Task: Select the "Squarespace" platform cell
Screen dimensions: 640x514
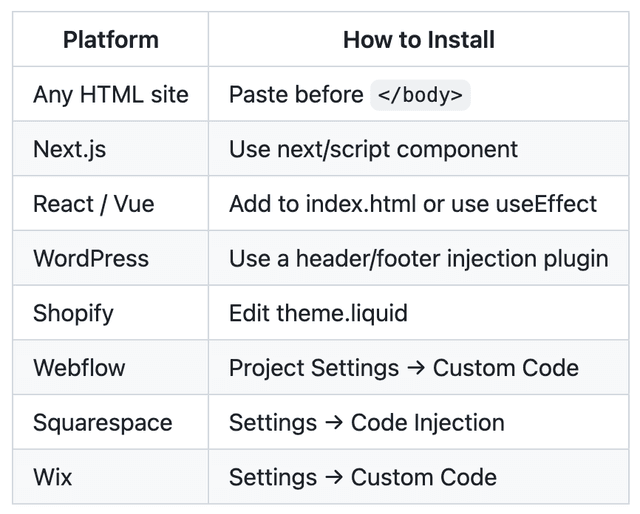Action: [x=102, y=422]
